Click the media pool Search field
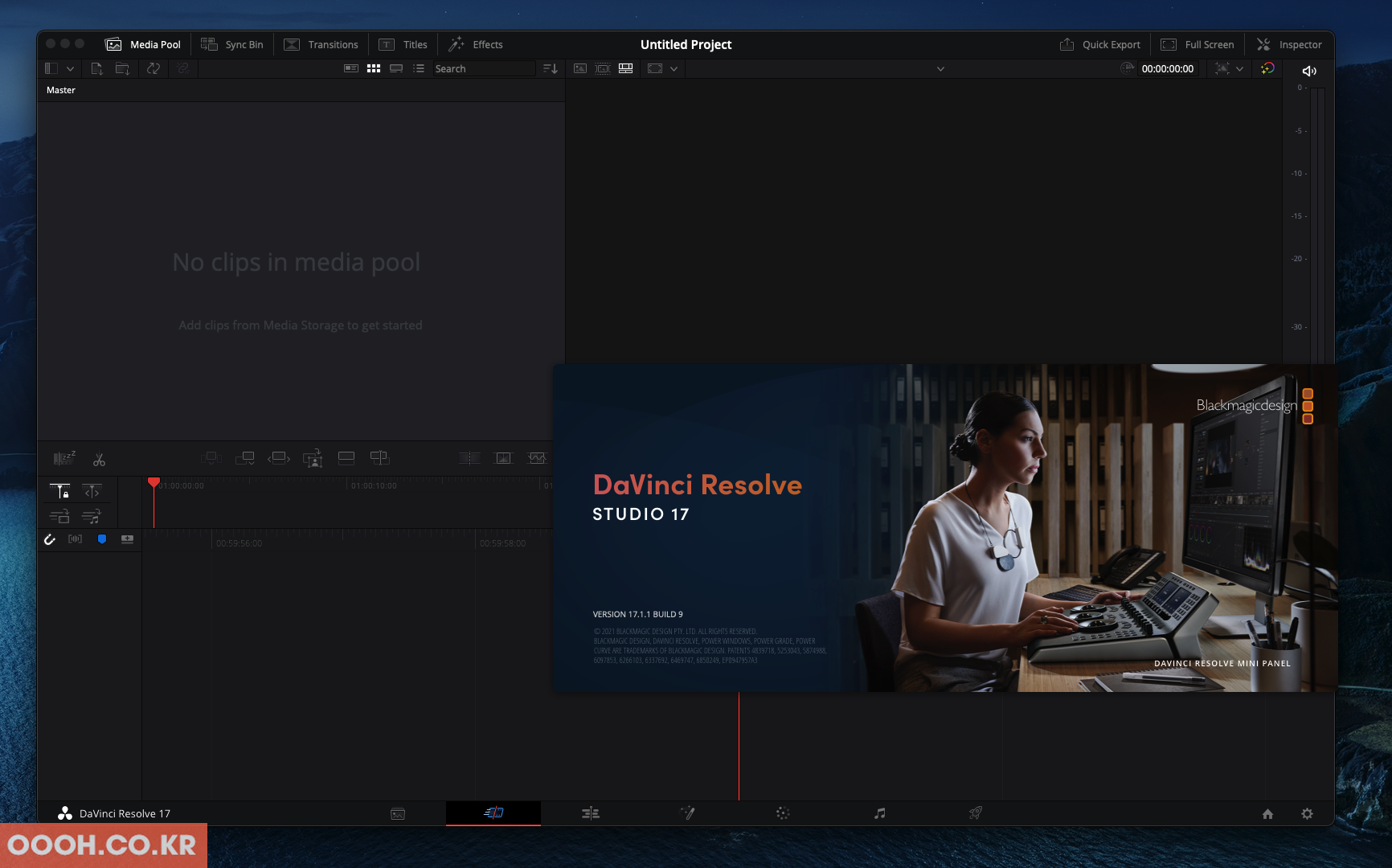Viewport: 1392px width, 868px height. (x=484, y=69)
